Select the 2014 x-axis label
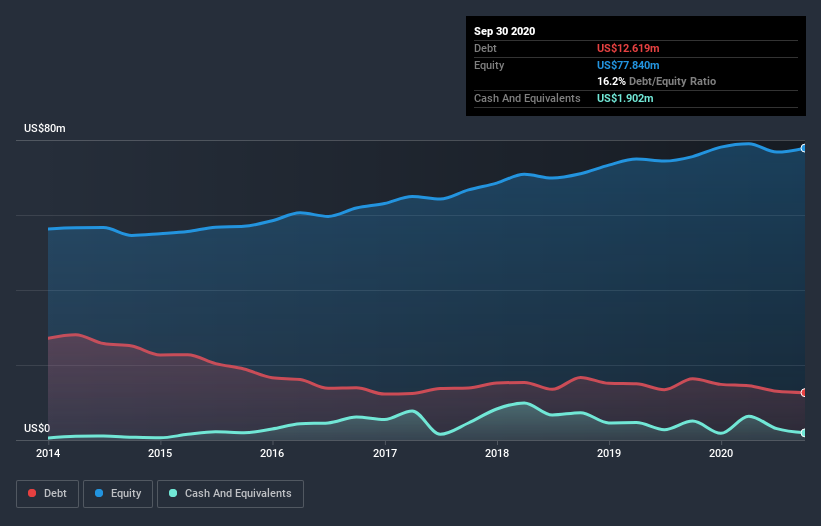The image size is (821, 526). pyautogui.click(x=48, y=453)
